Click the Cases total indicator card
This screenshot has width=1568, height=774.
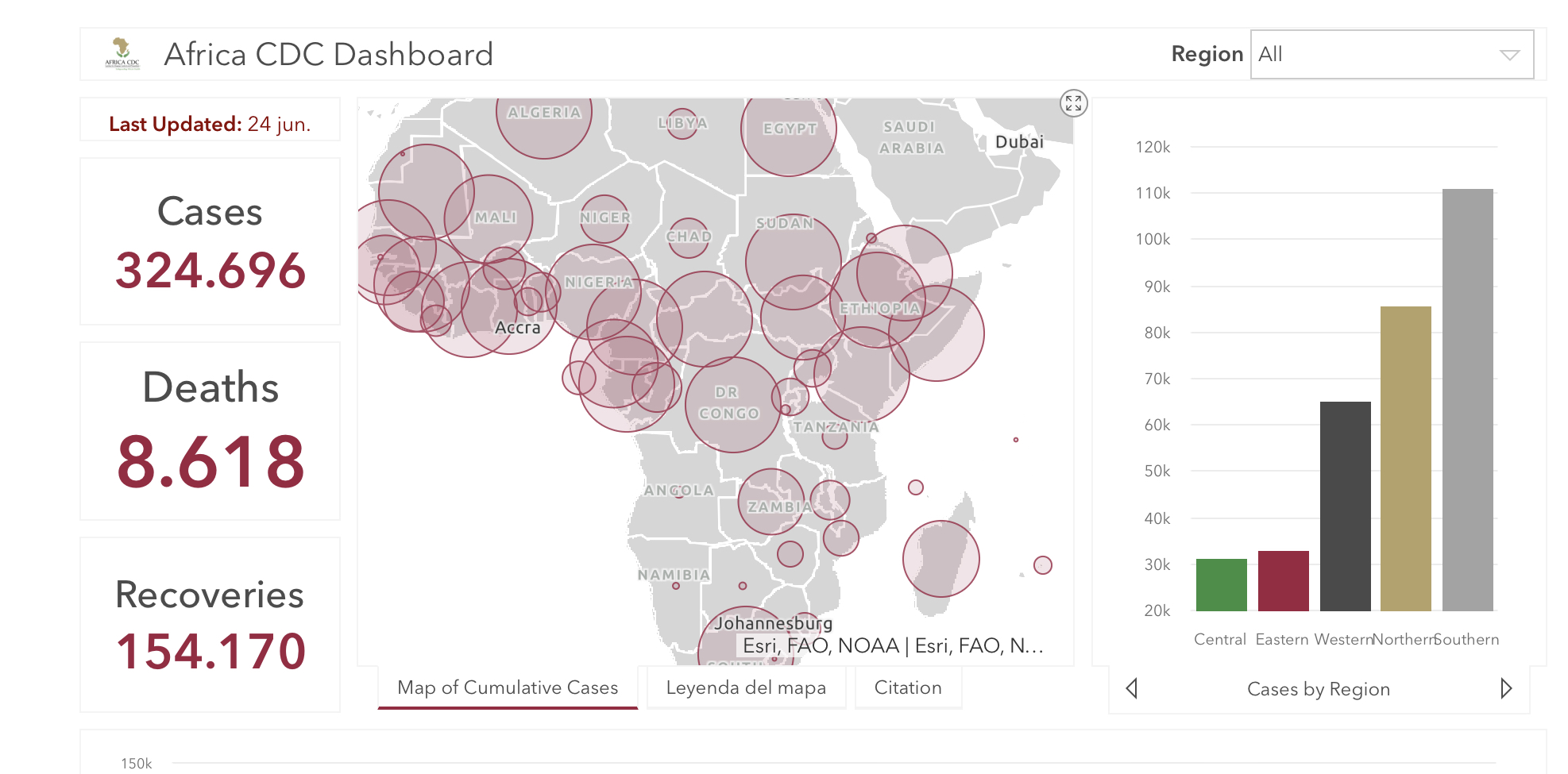[x=210, y=241]
